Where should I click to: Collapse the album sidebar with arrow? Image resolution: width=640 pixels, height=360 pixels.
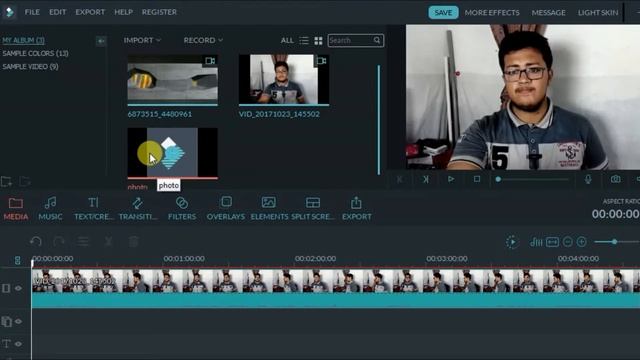click(101, 41)
